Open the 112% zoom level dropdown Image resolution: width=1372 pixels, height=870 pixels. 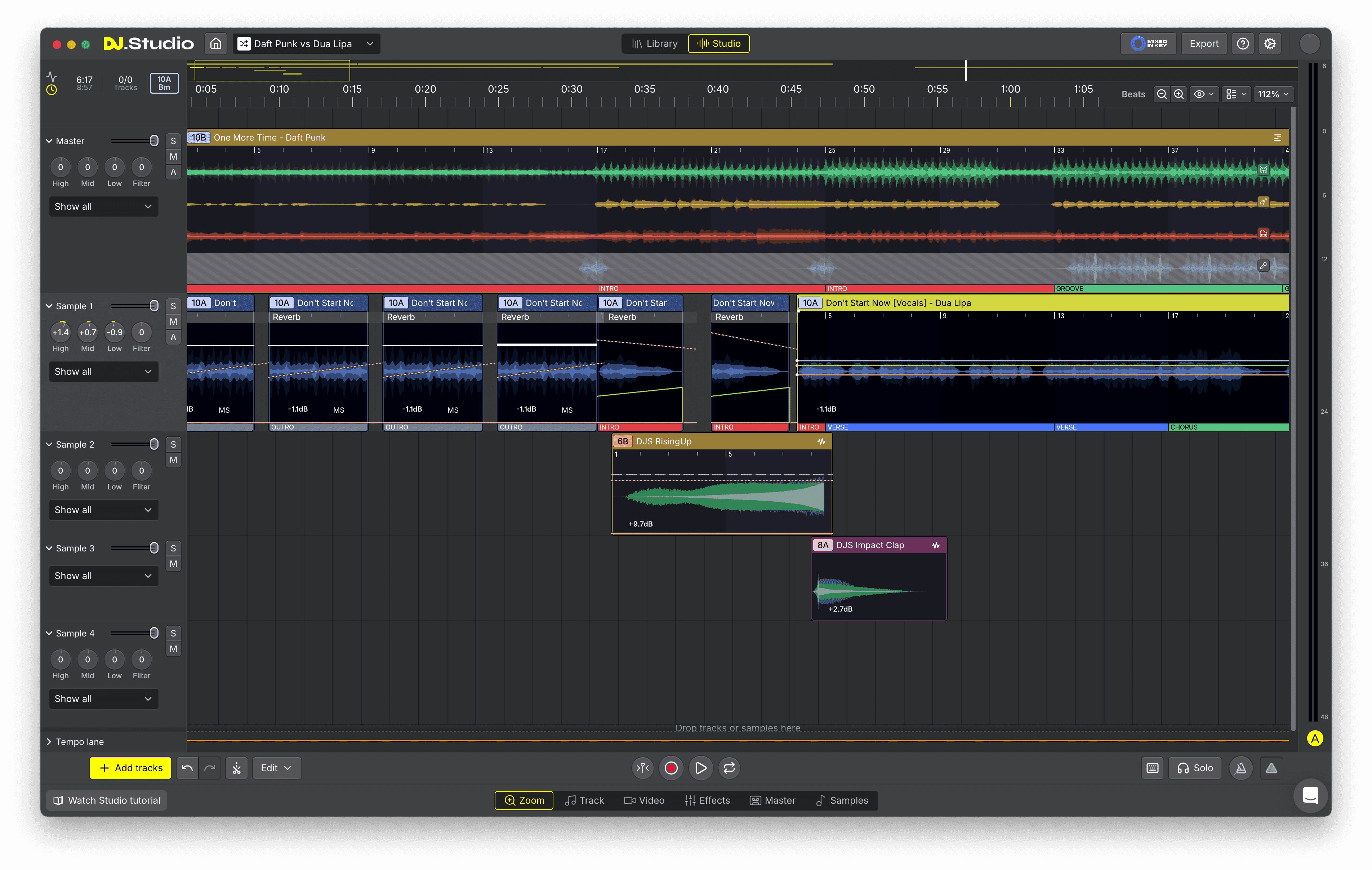coord(1273,94)
